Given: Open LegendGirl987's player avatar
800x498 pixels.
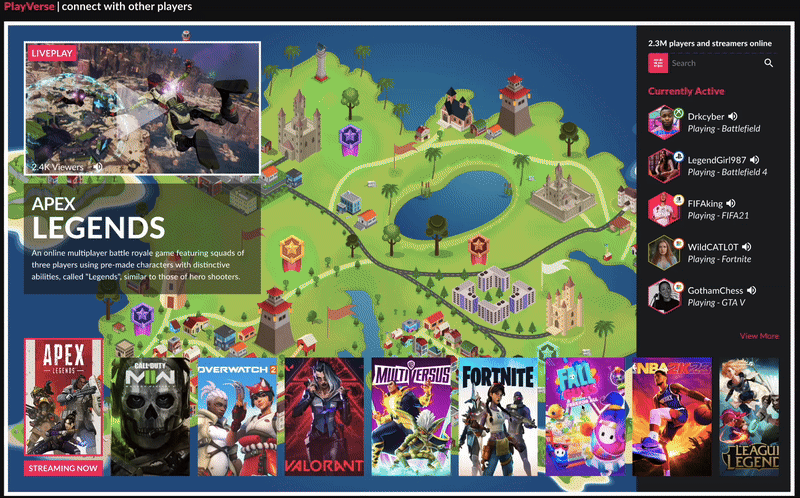Looking at the screenshot, I should pyautogui.click(x=664, y=165).
